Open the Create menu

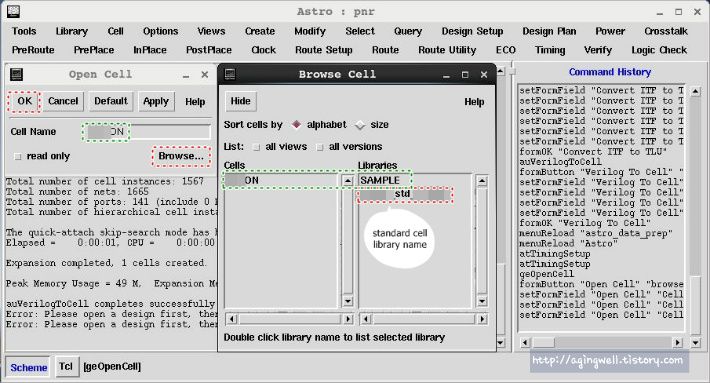click(x=260, y=31)
